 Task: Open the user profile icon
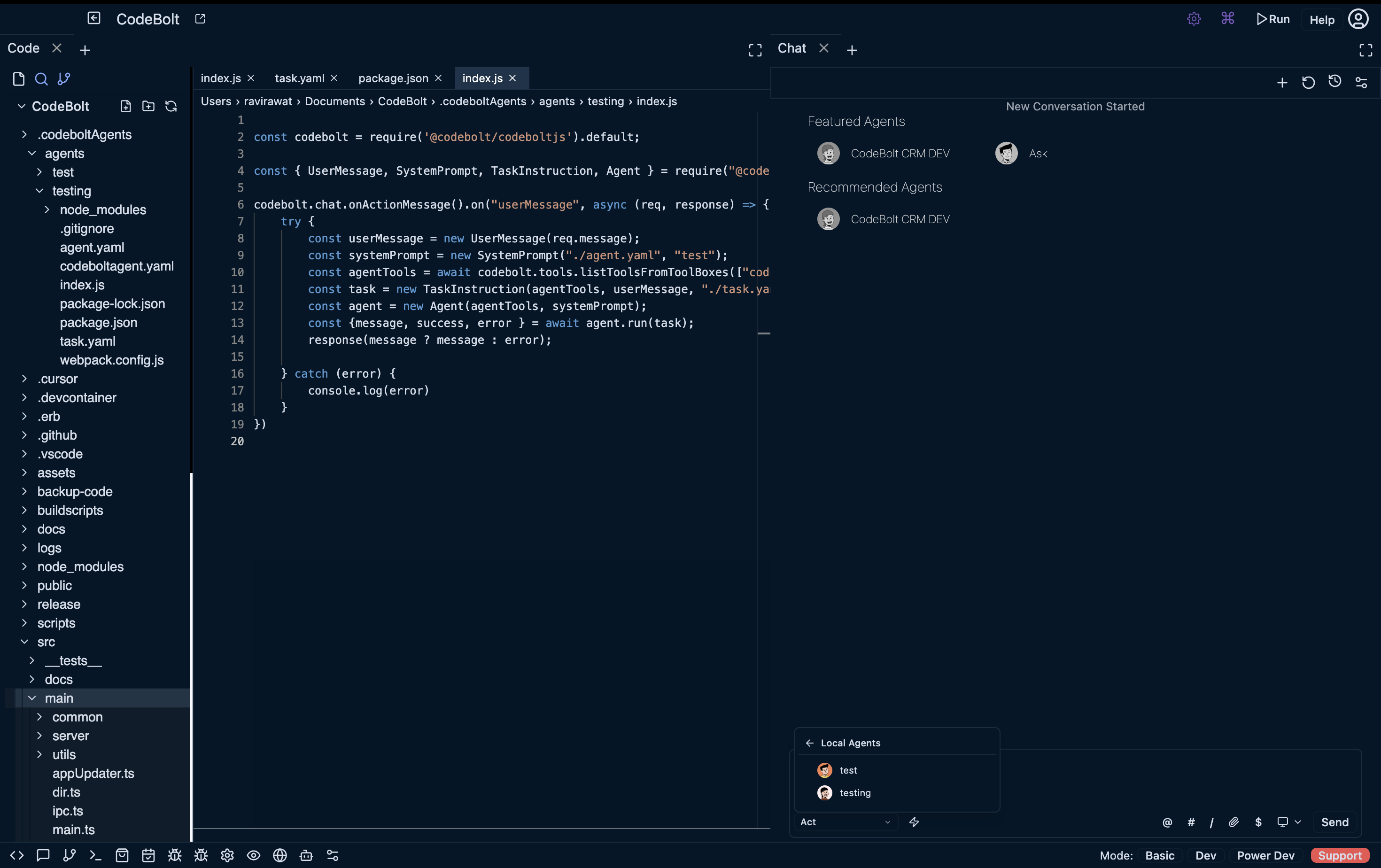1358,19
